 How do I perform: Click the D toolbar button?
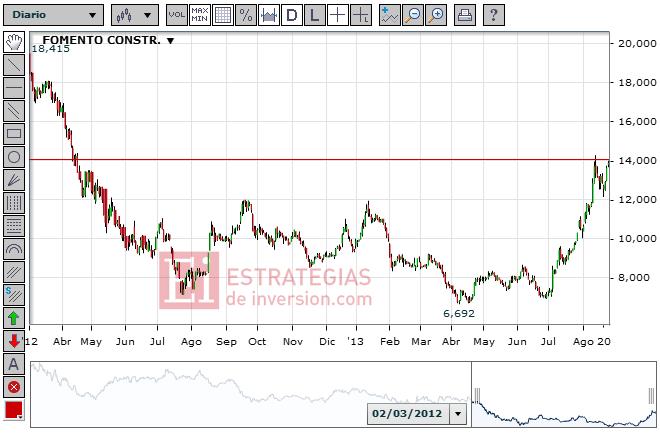(x=292, y=15)
